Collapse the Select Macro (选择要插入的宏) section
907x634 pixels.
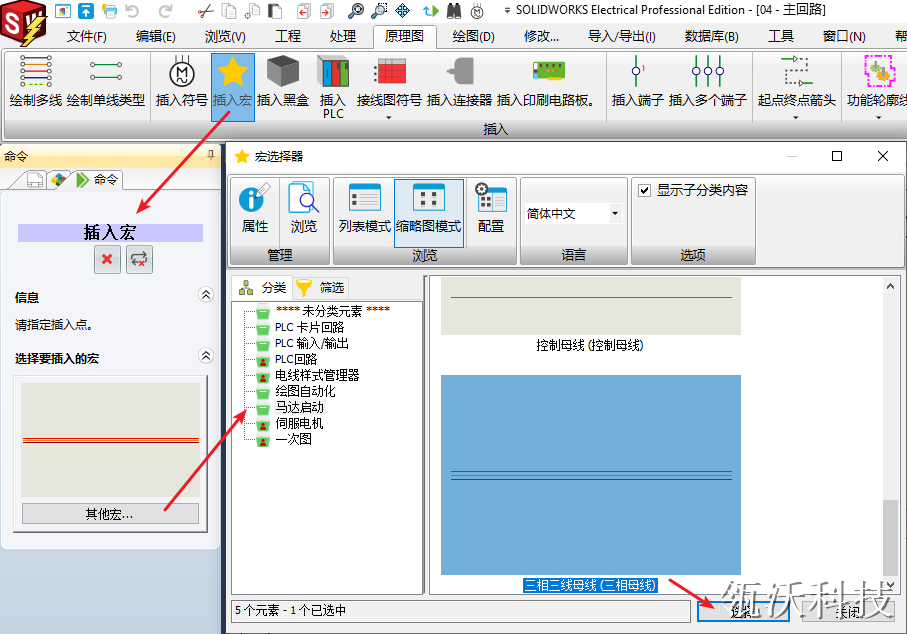206,357
